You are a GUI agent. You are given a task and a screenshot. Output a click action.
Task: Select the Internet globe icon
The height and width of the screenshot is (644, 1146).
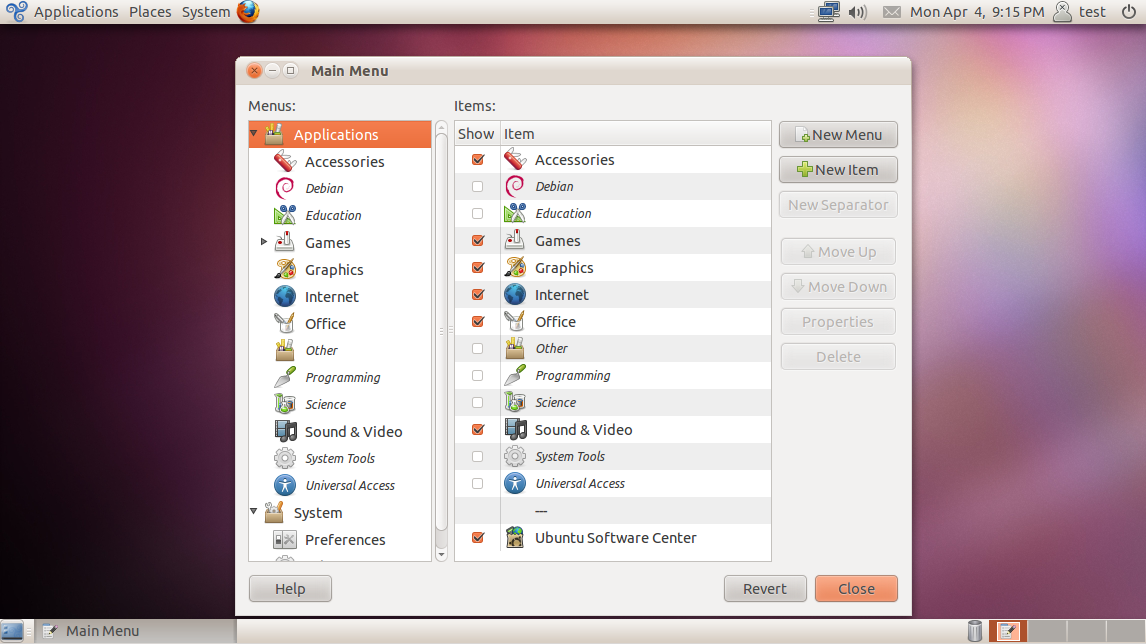[x=515, y=293]
